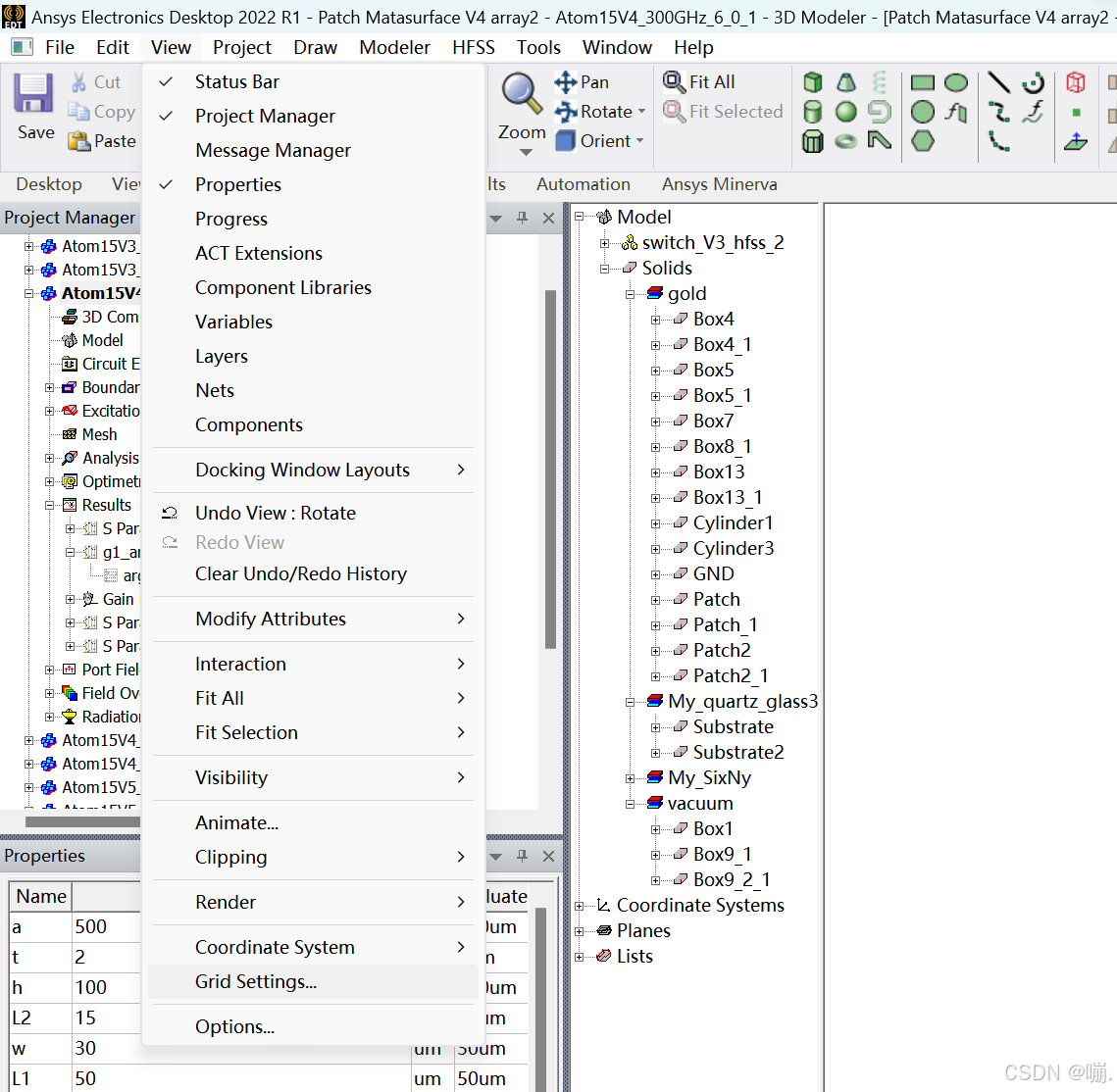
Task: Expand the Box4 tree node
Action: [x=655, y=320]
